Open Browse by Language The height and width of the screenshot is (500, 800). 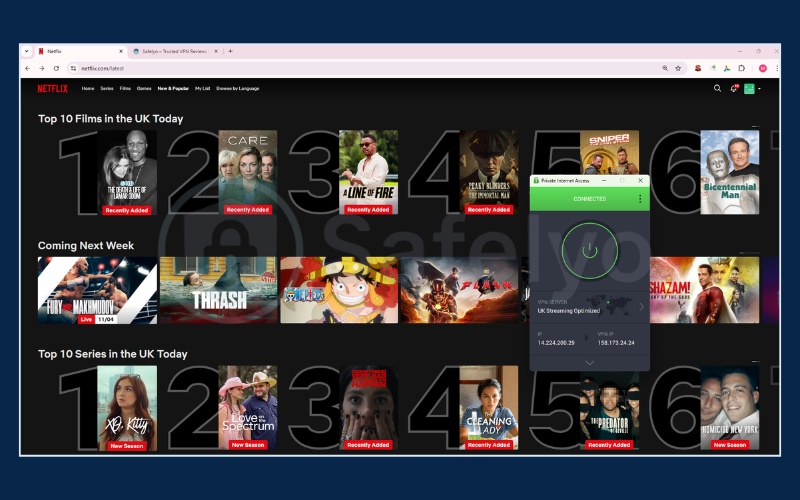(x=238, y=89)
